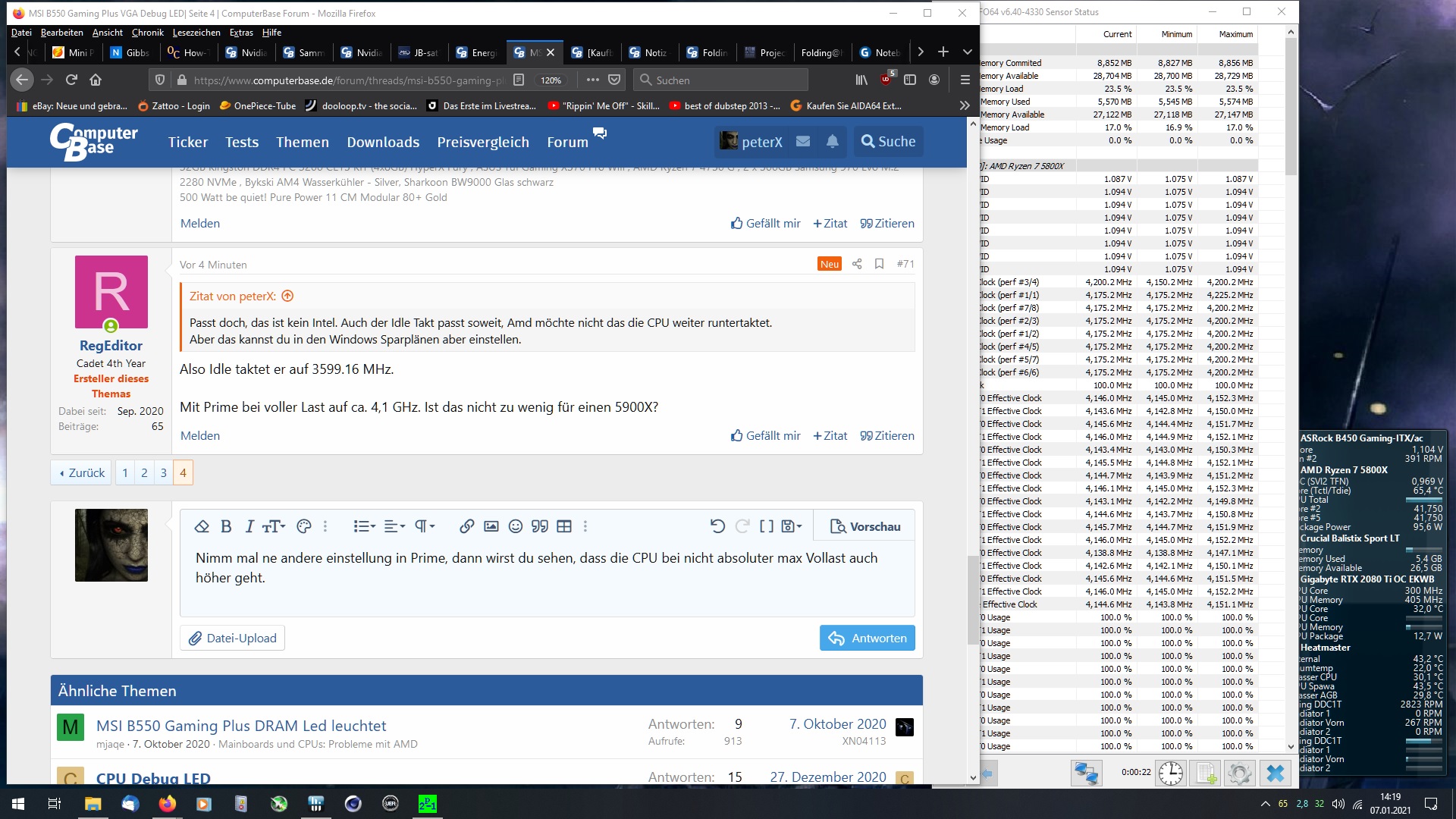Switch to the Nvidia browser tab
This screenshot has height=819, width=1456.
[246, 52]
